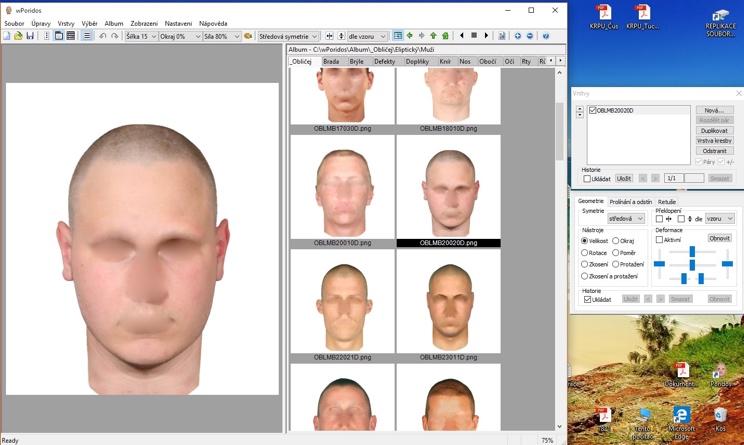Go up one album level (green up arrow)

tap(433, 36)
